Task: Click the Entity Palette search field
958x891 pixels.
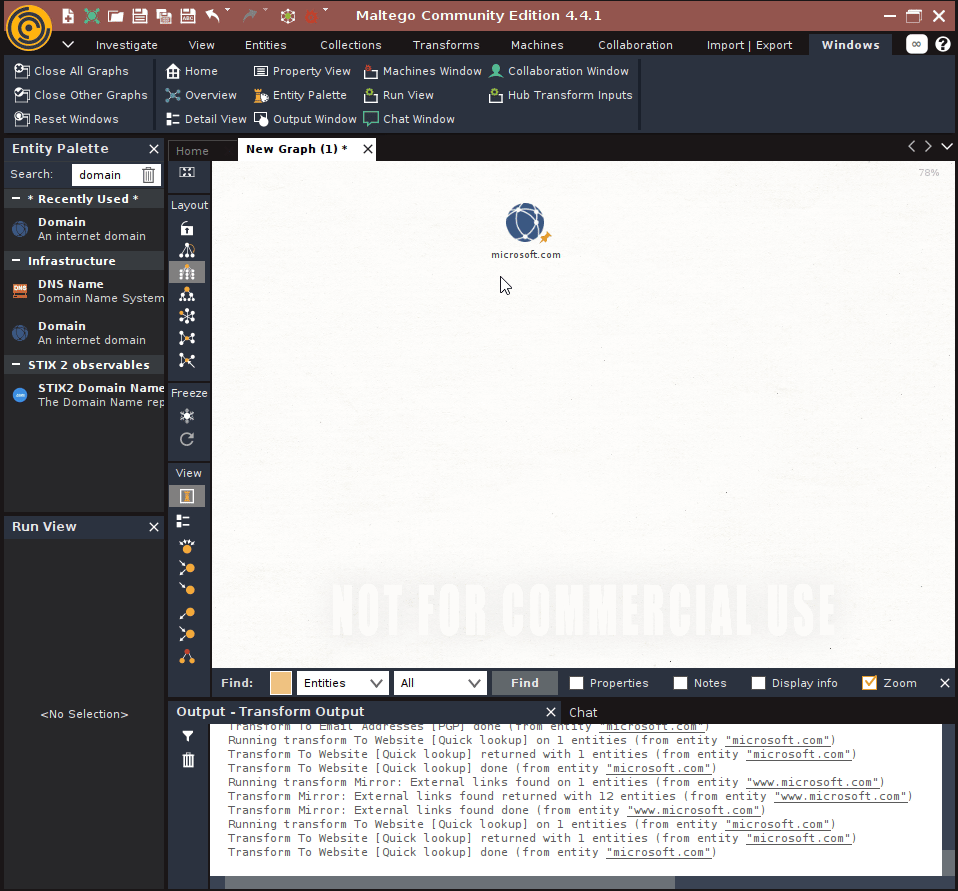Action: pyautogui.click(x=106, y=175)
